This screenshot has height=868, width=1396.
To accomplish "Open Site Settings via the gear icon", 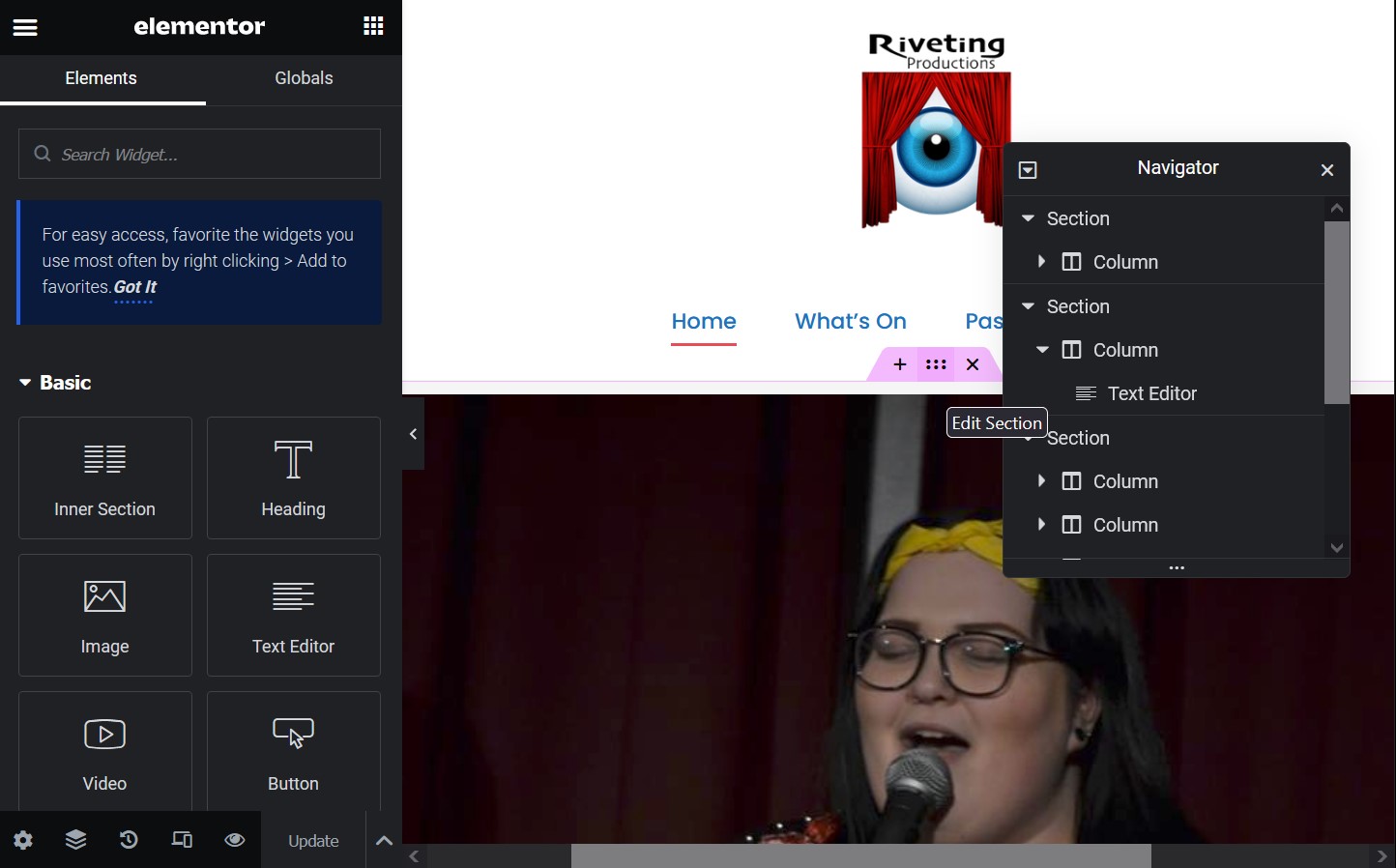I will pos(23,840).
